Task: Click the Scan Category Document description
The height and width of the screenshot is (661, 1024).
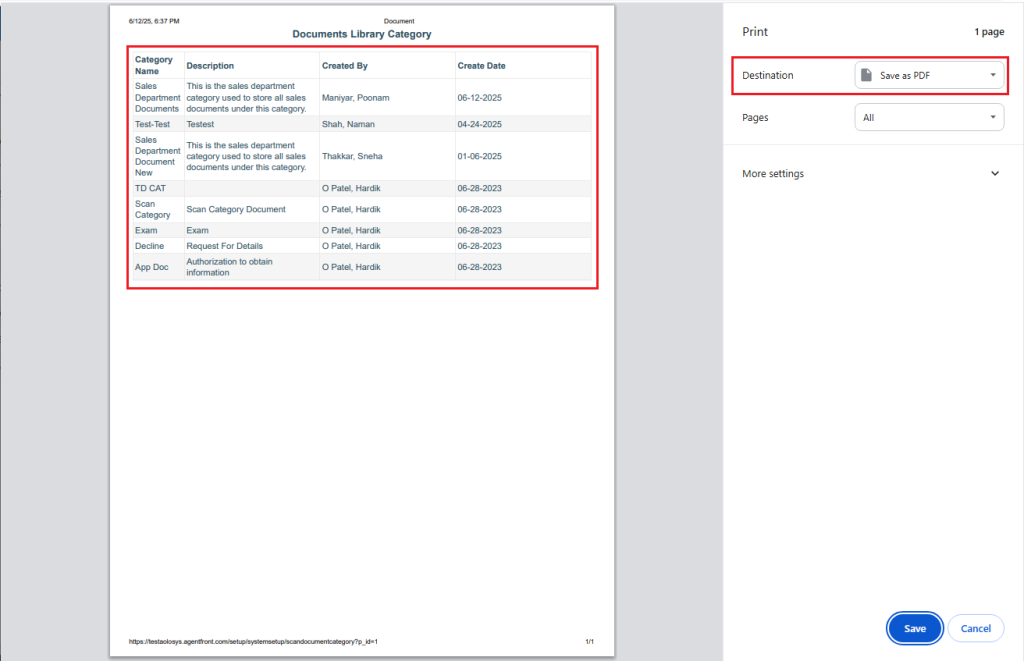Action: click(236, 210)
